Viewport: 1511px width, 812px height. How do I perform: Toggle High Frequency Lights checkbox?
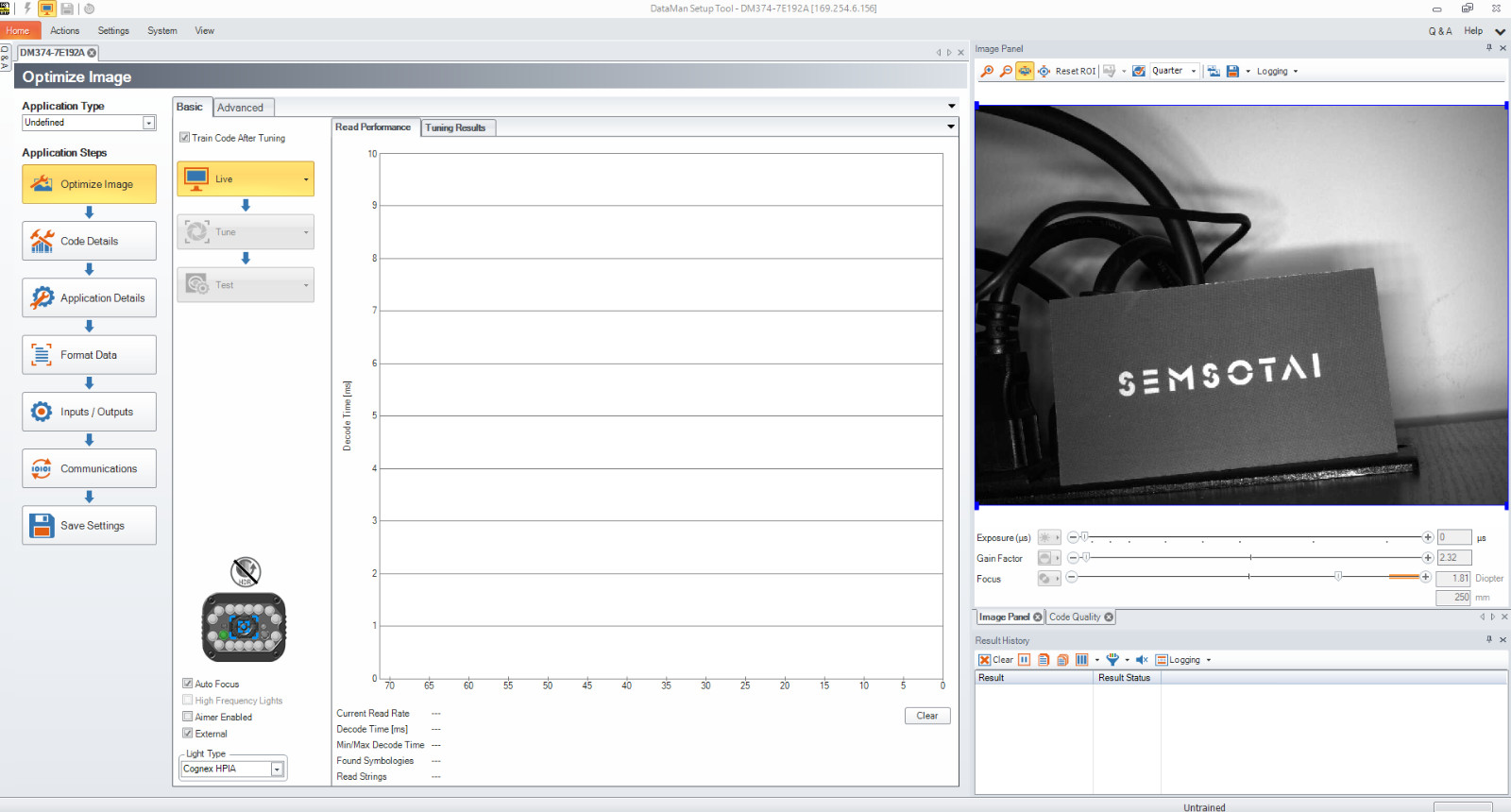point(188,701)
